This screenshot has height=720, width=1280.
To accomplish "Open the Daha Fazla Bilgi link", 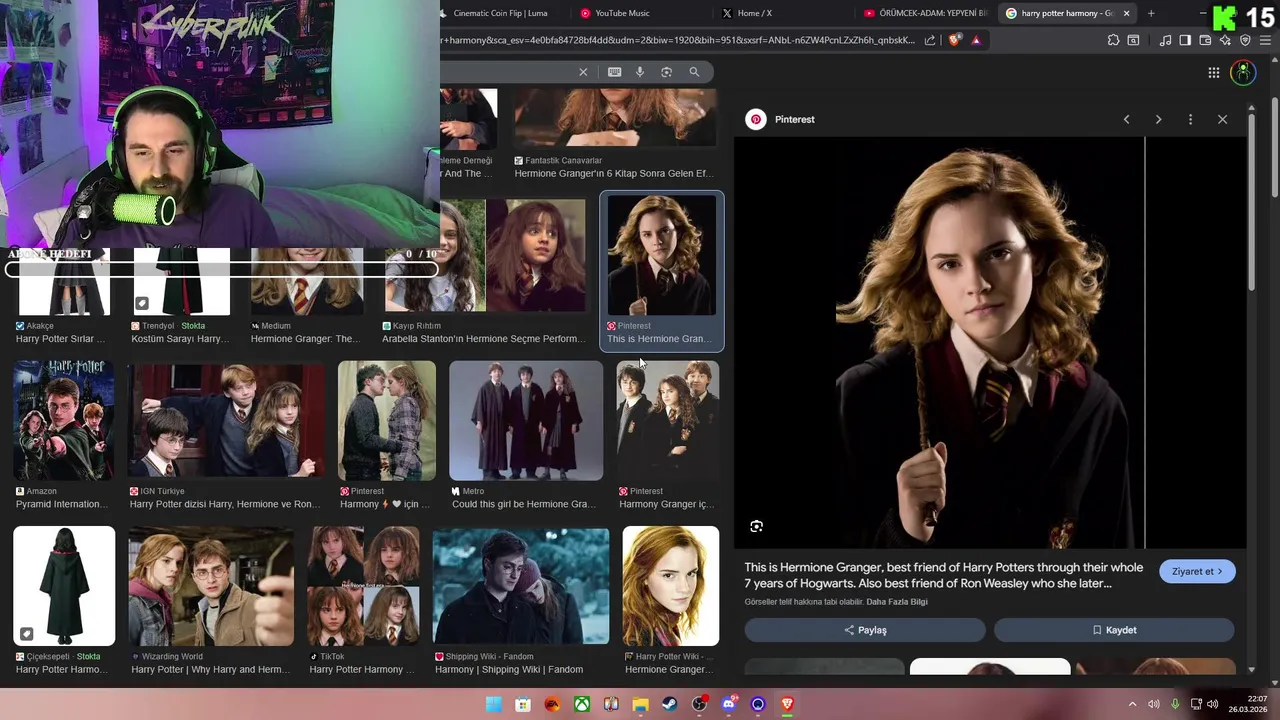I will coord(897,602).
